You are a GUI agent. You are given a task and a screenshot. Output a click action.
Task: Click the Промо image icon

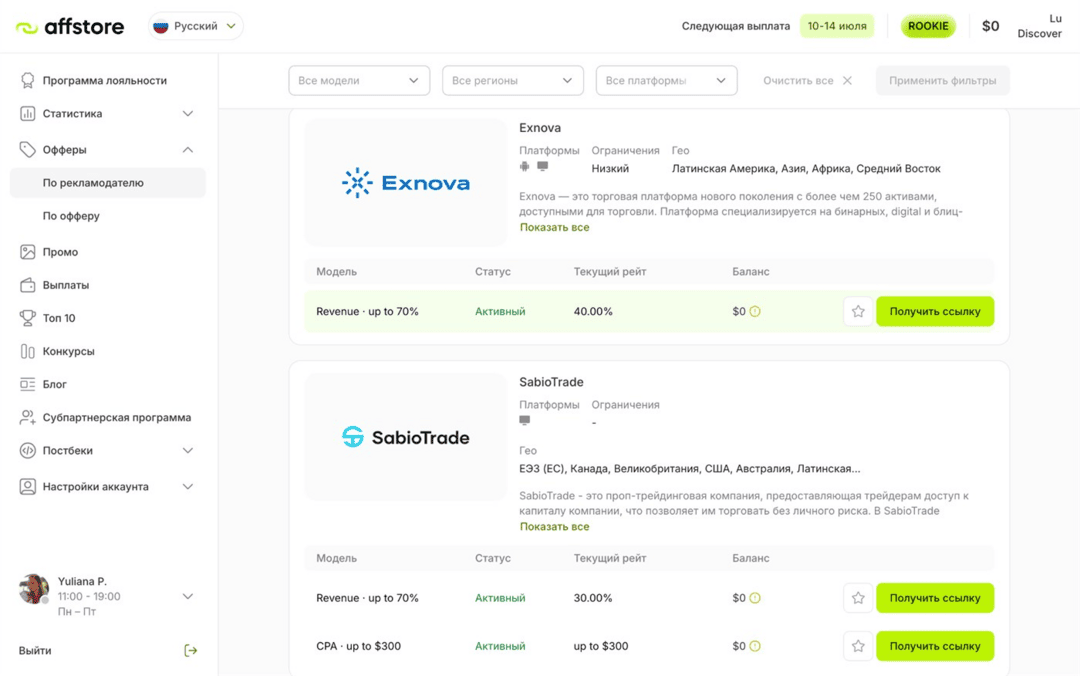[28, 252]
